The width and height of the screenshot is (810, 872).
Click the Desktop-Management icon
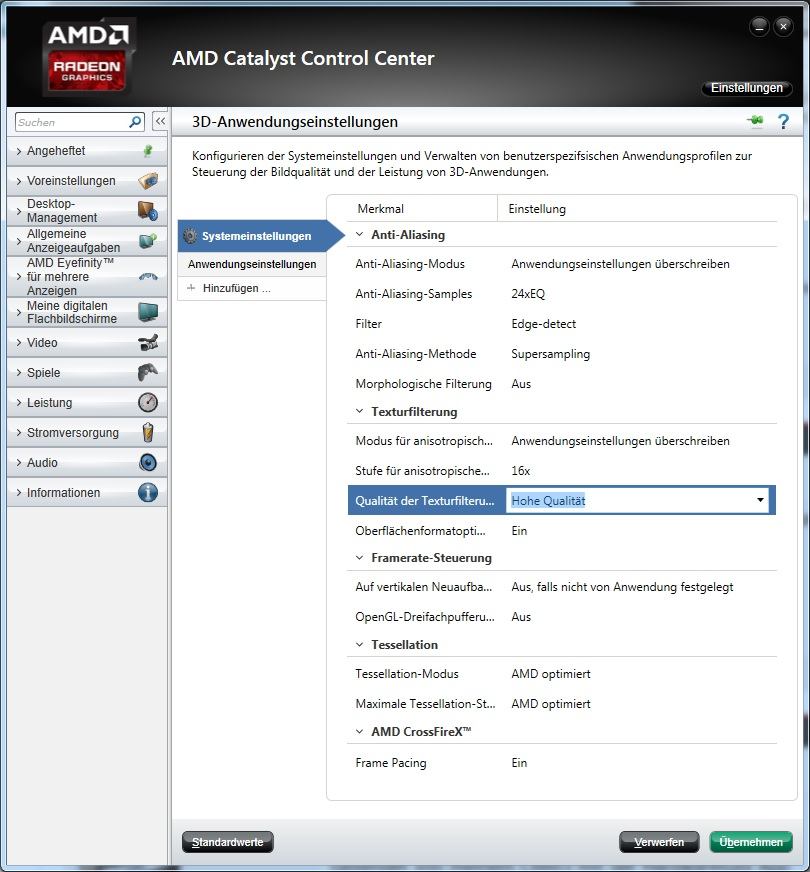(148, 211)
